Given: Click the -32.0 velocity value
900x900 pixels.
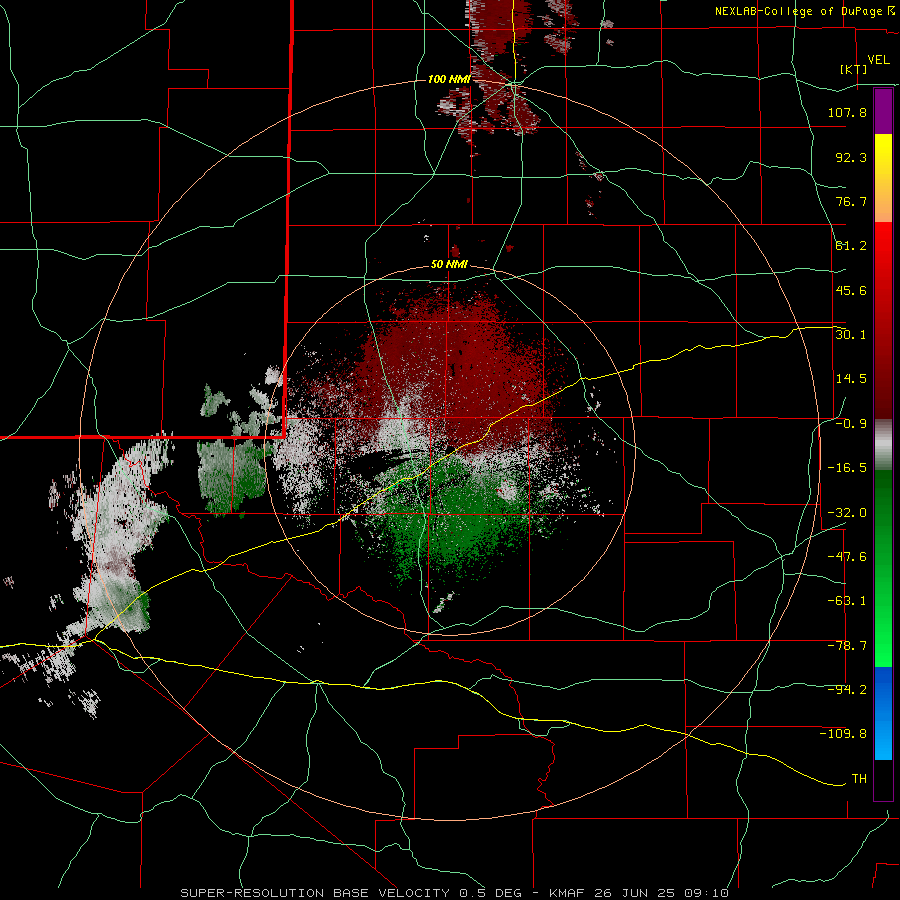Looking at the screenshot, I should [x=847, y=513].
